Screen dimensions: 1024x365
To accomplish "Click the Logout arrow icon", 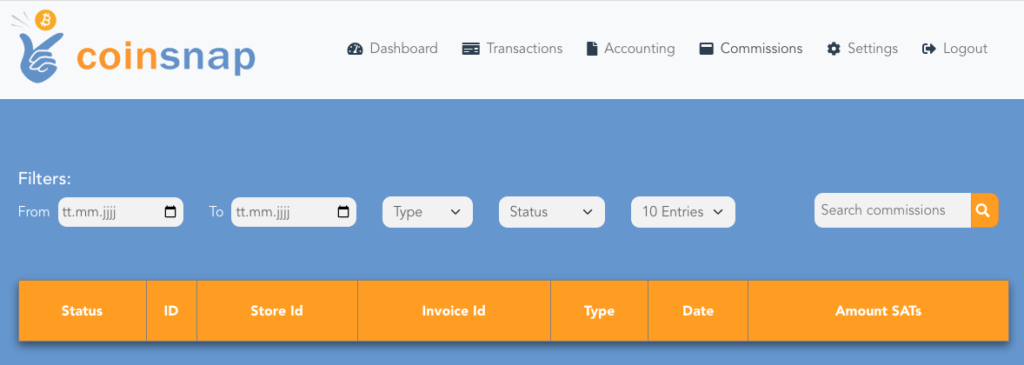I will 929,49.
